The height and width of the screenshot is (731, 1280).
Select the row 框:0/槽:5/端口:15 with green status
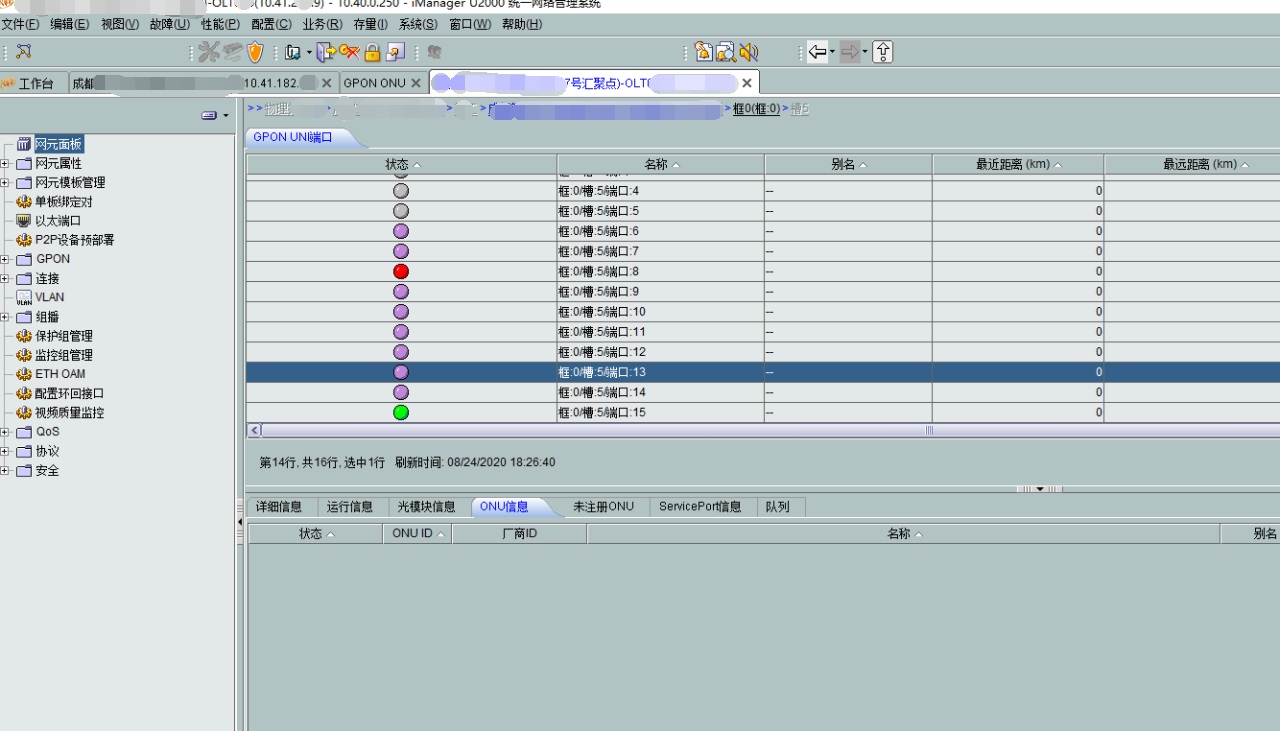(x=763, y=412)
